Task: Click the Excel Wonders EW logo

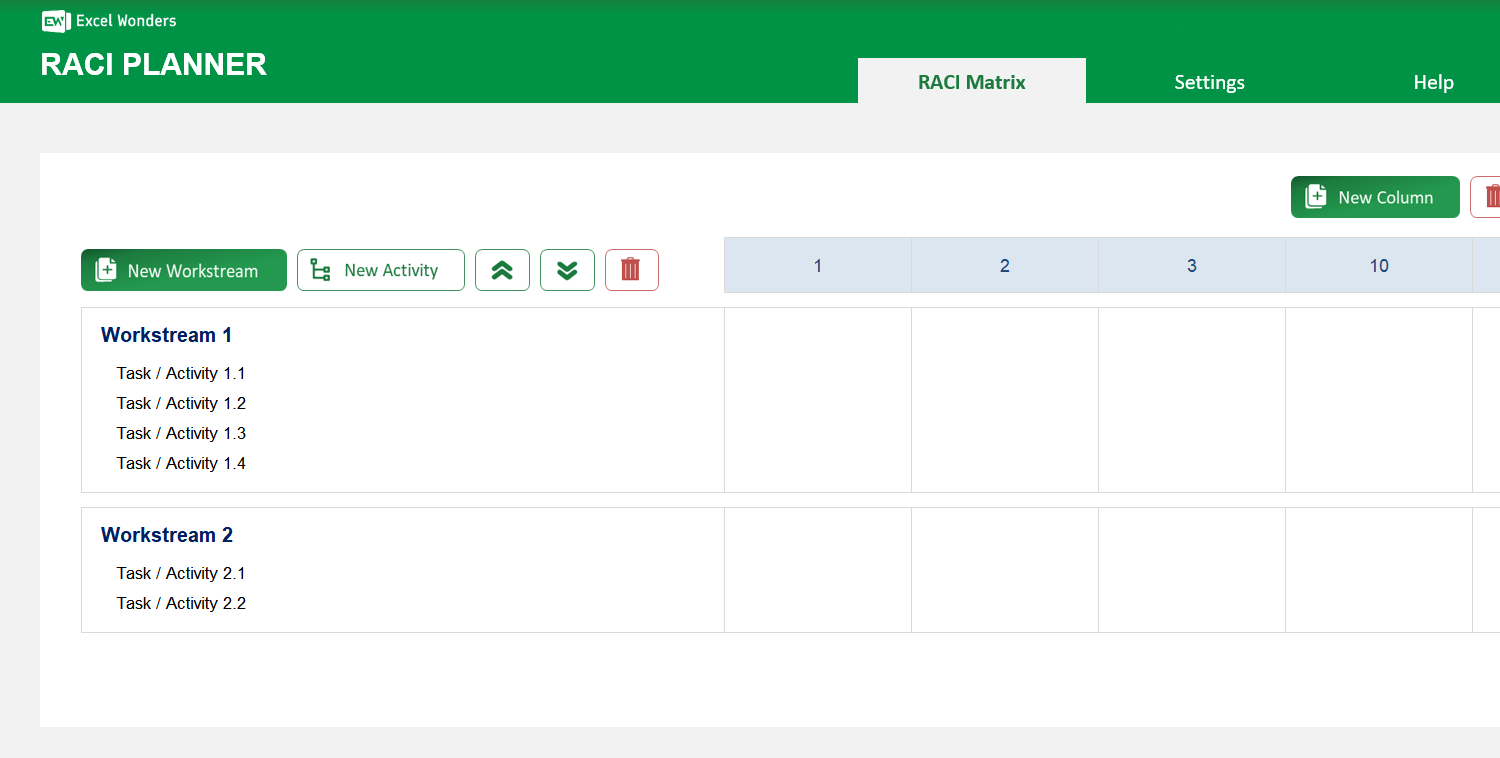Action: tap(56, 21)
